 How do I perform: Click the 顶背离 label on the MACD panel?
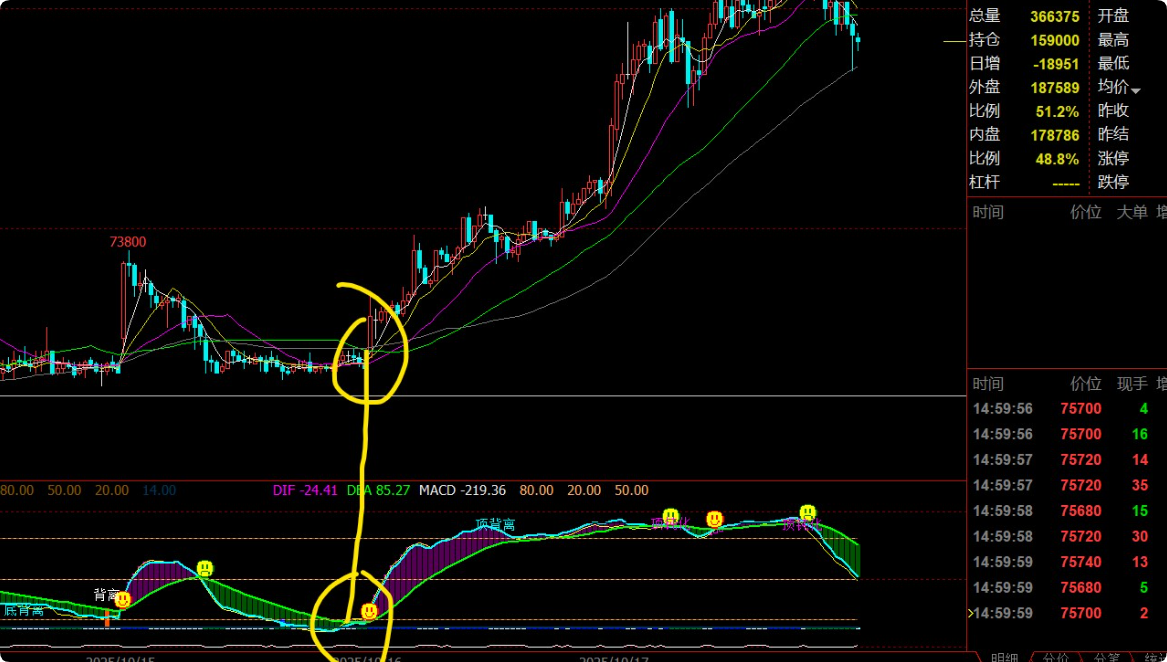click(495, 525)
